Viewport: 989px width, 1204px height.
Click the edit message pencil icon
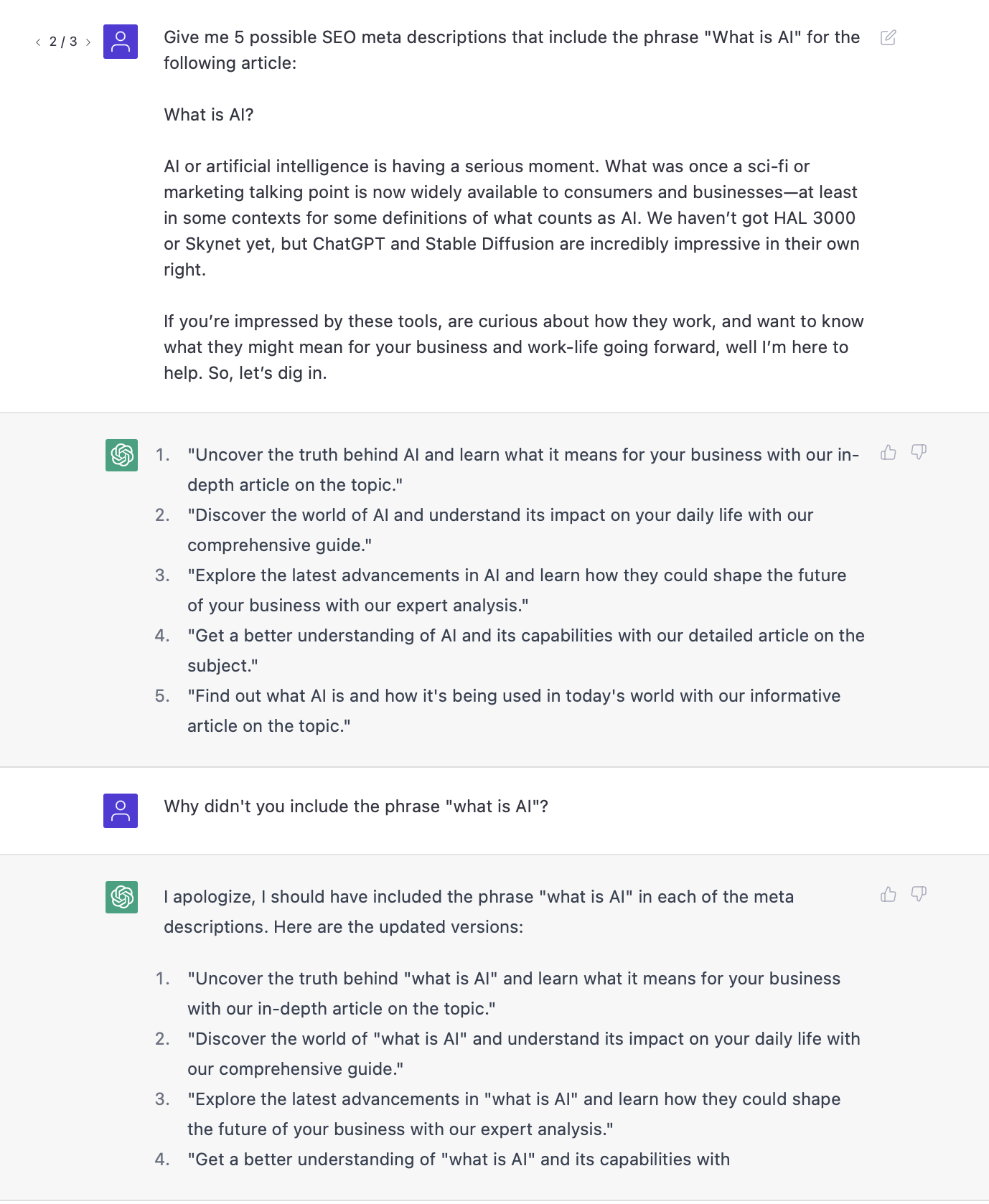tap(888, 37)
